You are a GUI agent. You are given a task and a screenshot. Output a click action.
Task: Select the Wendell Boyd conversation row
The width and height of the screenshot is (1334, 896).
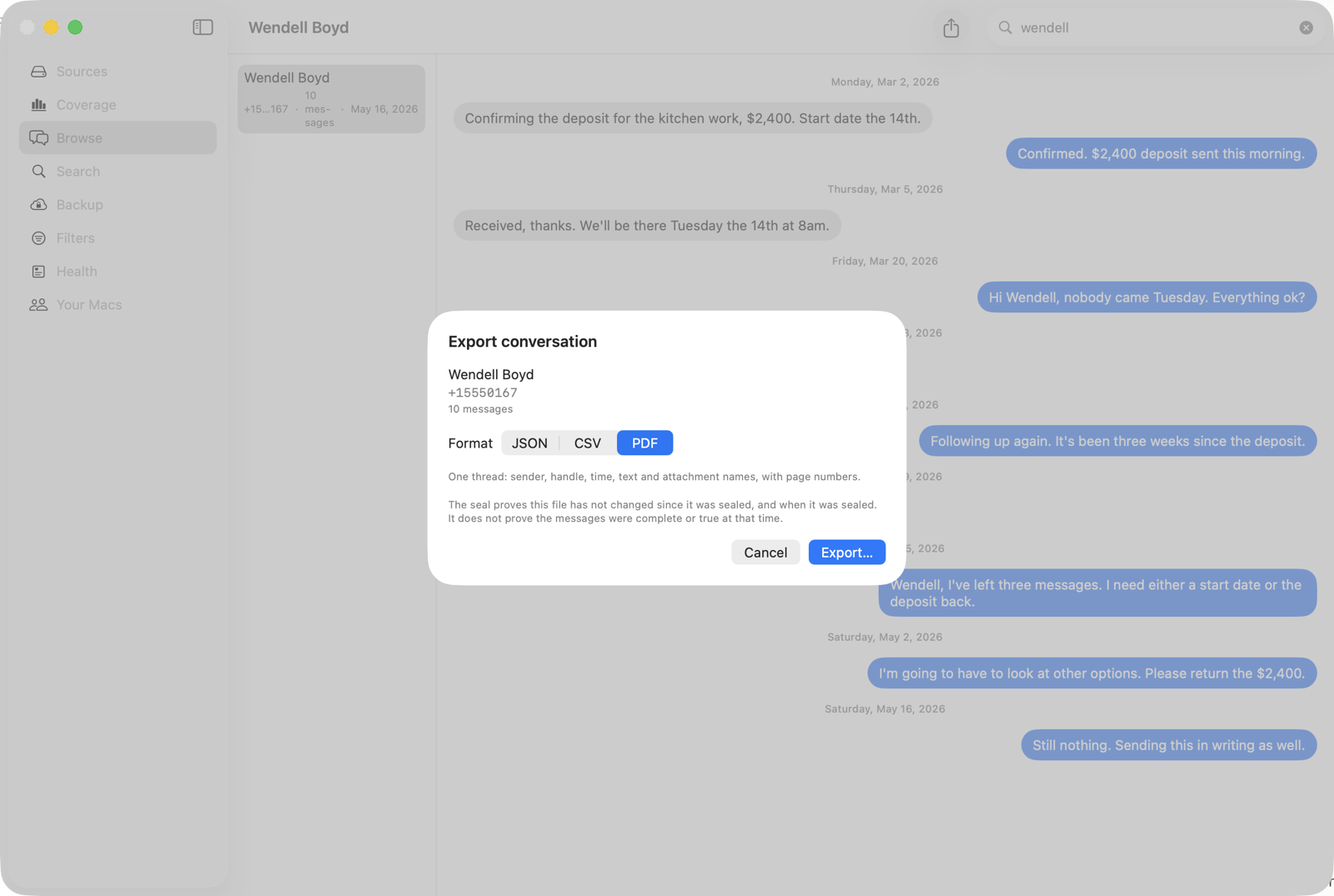coord(331,99)
